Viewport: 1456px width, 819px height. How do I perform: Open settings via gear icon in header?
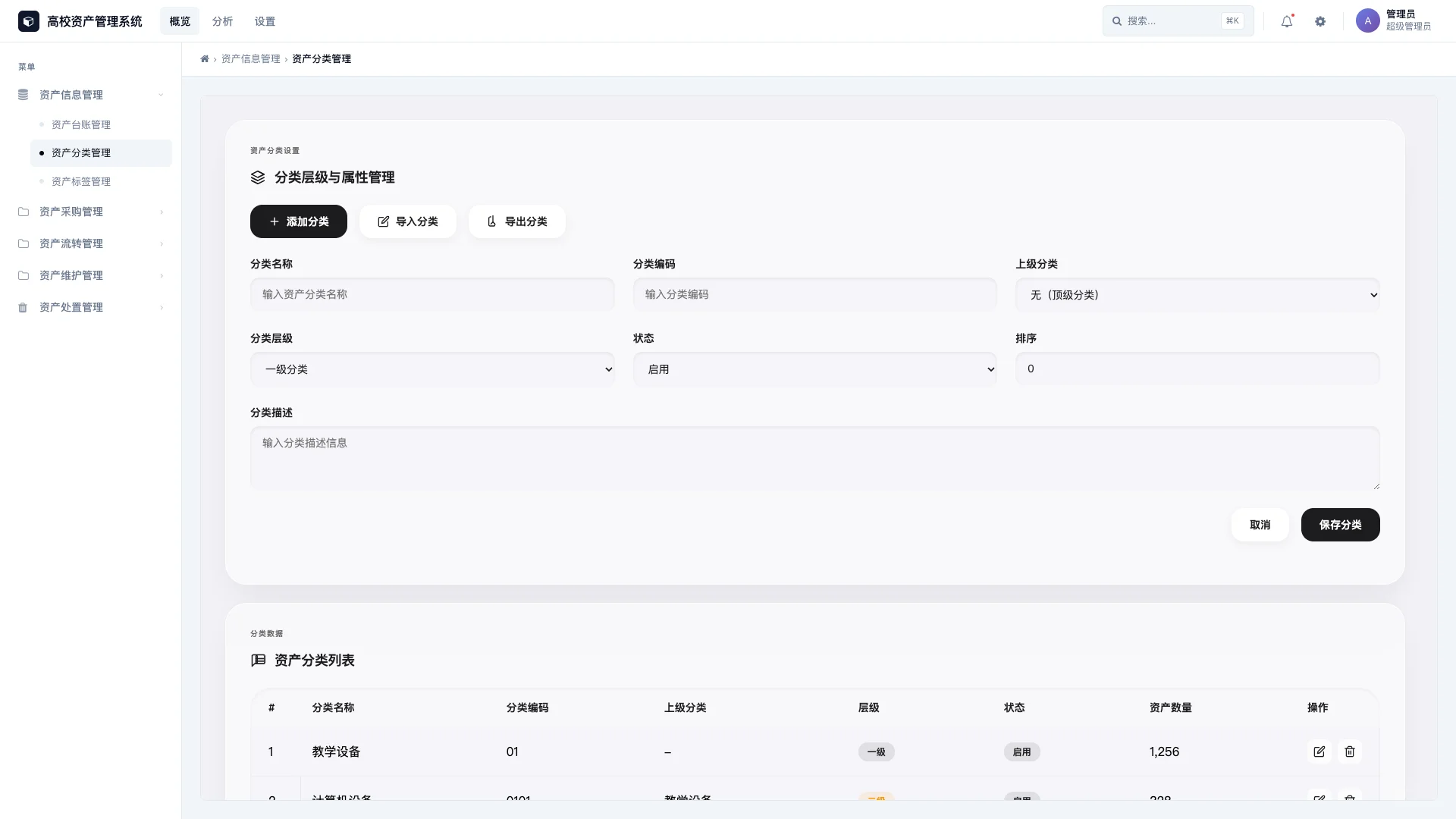click(x=1320, y=21)
